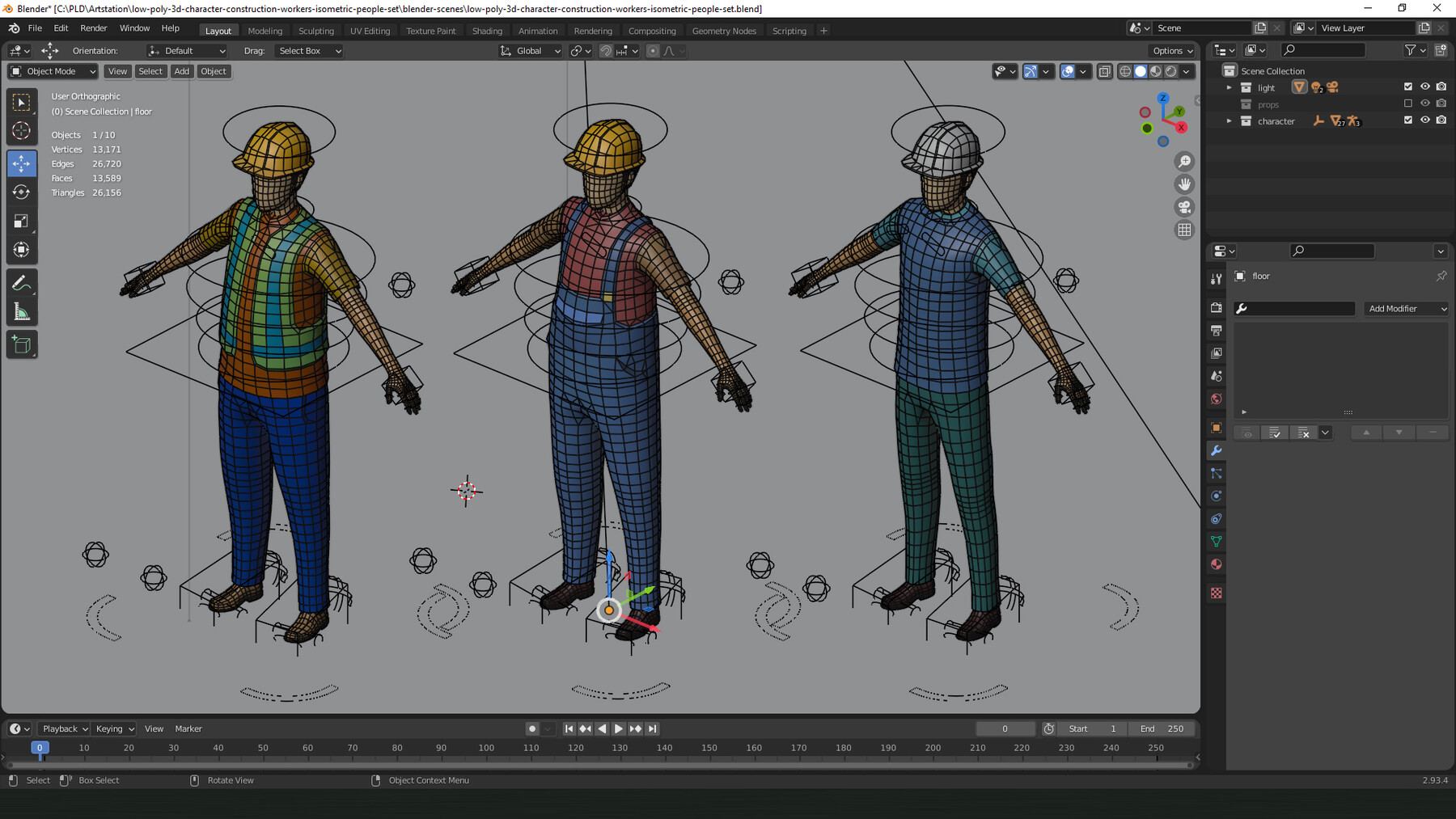This screenshot has height=819, width=1456.
Task: Open the Select Box drag mode dropdown
Action: click(x=309, y=51)
